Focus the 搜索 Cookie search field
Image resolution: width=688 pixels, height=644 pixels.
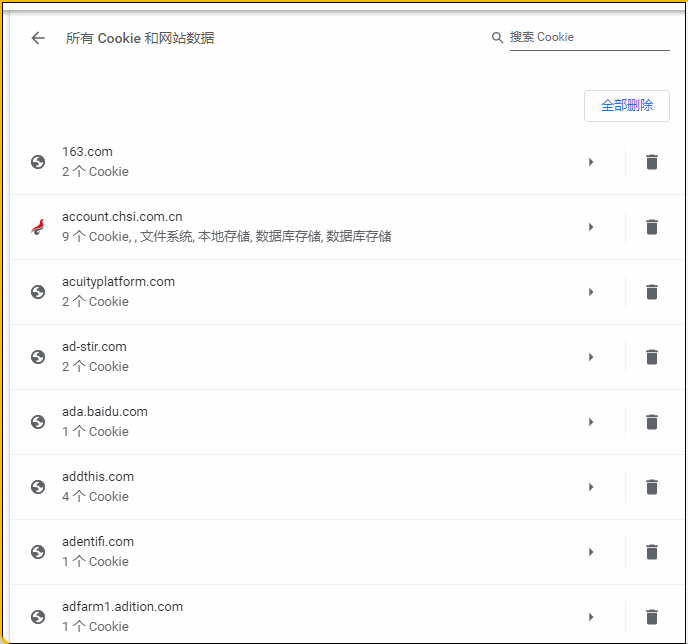click(589, 38)
